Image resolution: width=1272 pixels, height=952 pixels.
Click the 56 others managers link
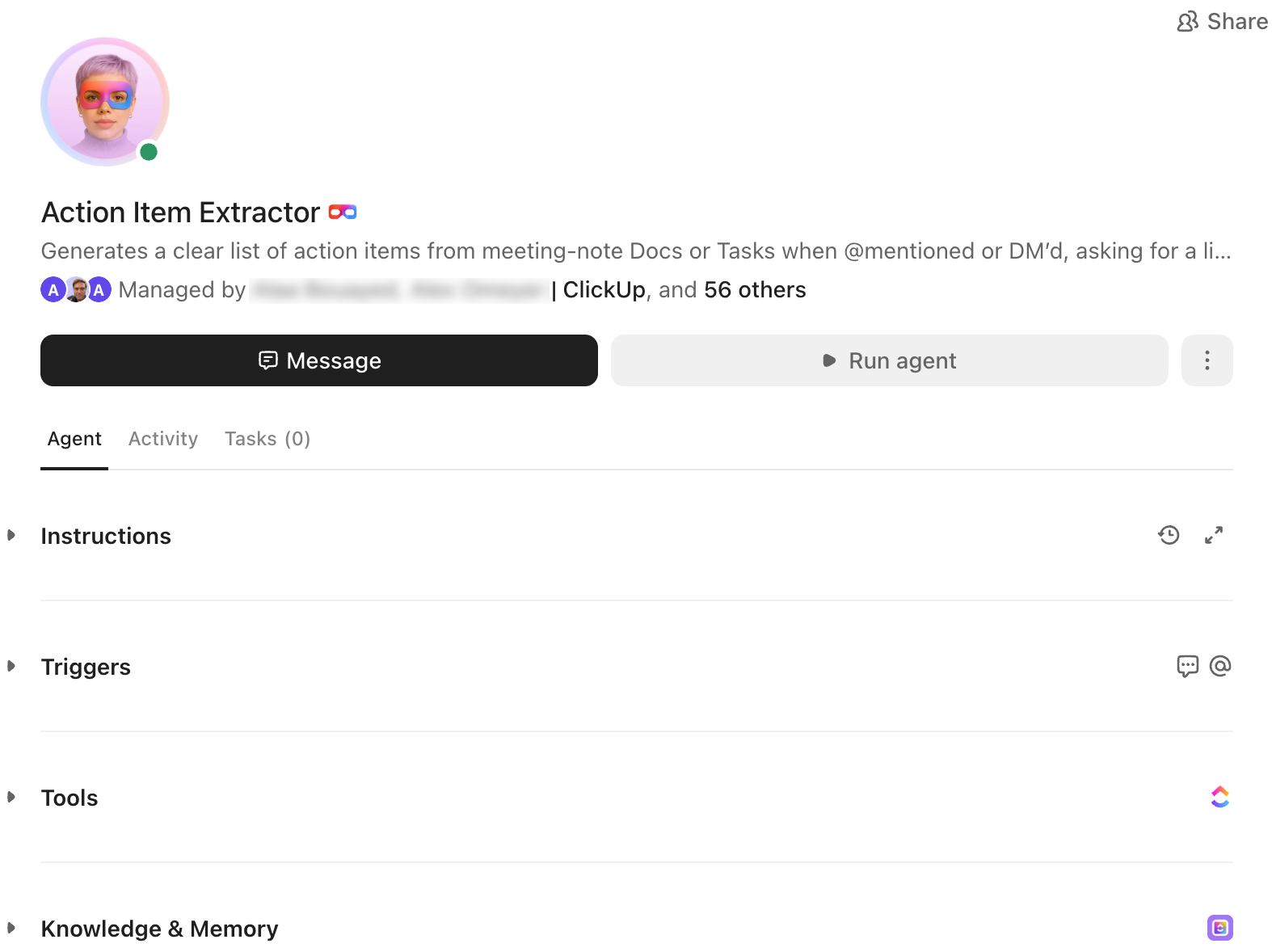point(755,289)
